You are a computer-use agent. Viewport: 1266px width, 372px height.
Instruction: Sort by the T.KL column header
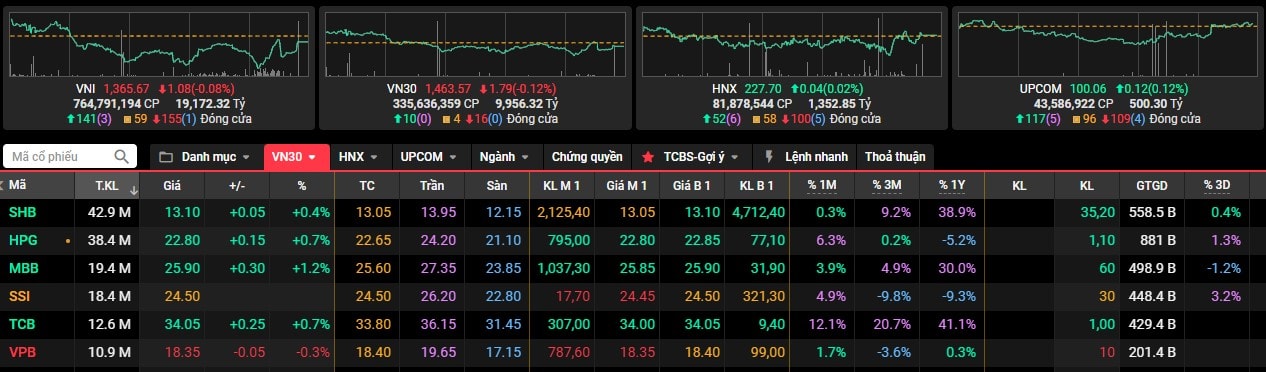(106, 185)
